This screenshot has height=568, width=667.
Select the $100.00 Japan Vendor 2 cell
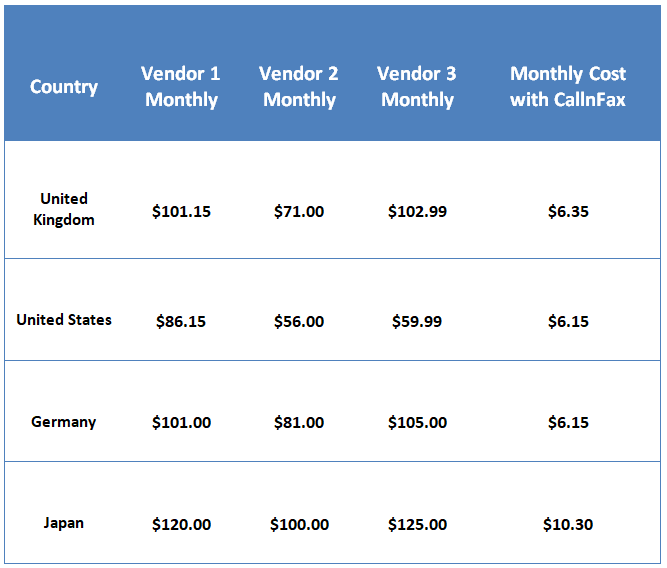click(299, 525)
